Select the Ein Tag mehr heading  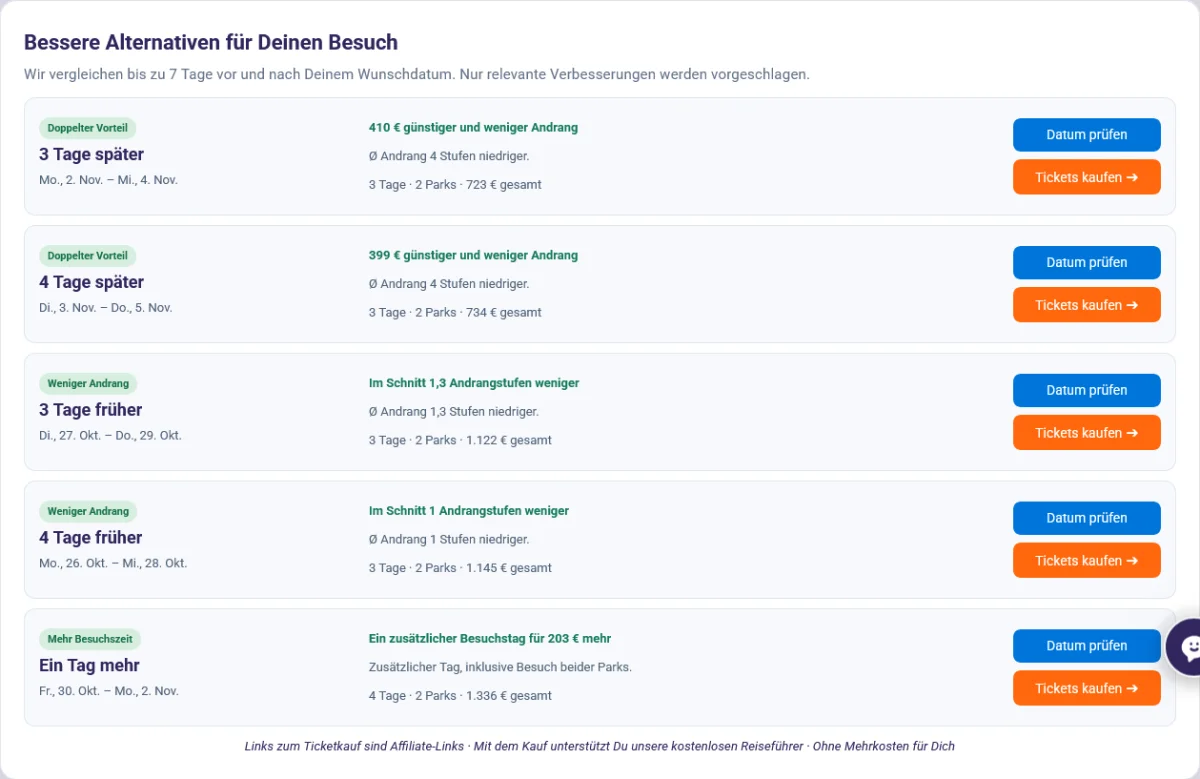[89, 665]
